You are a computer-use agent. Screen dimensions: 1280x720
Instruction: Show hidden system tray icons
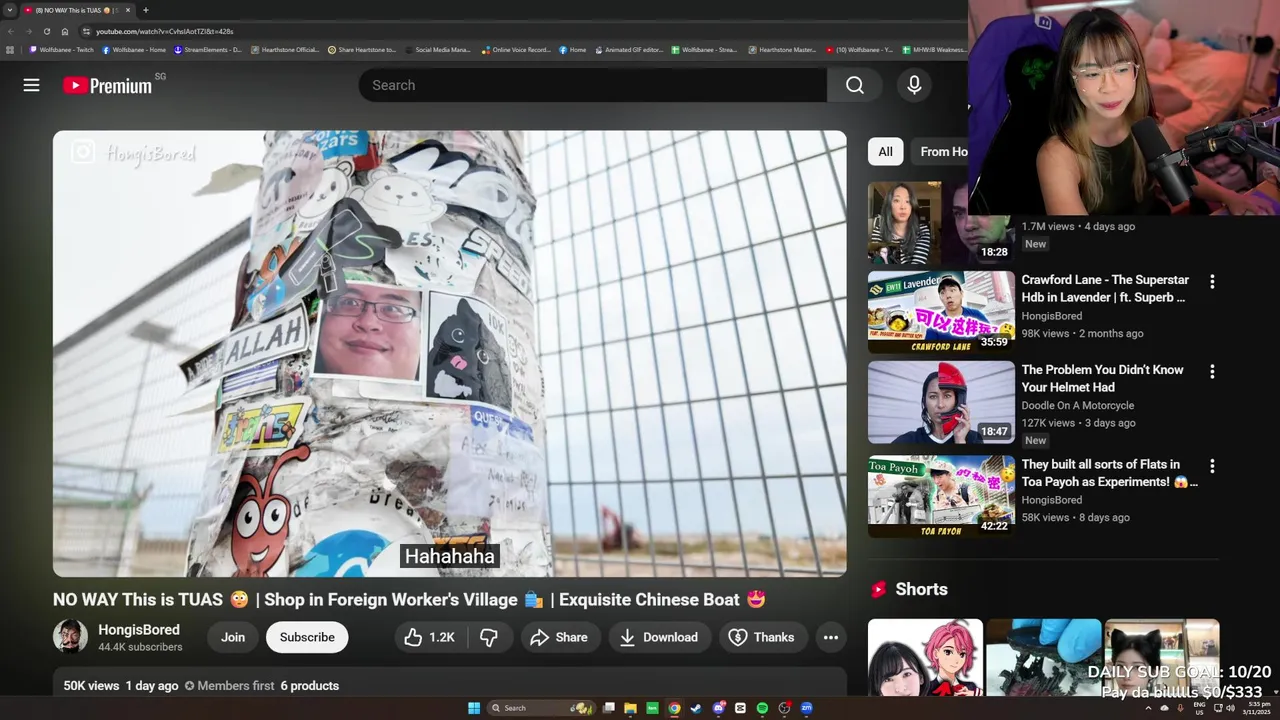(x=1148, y=708)
